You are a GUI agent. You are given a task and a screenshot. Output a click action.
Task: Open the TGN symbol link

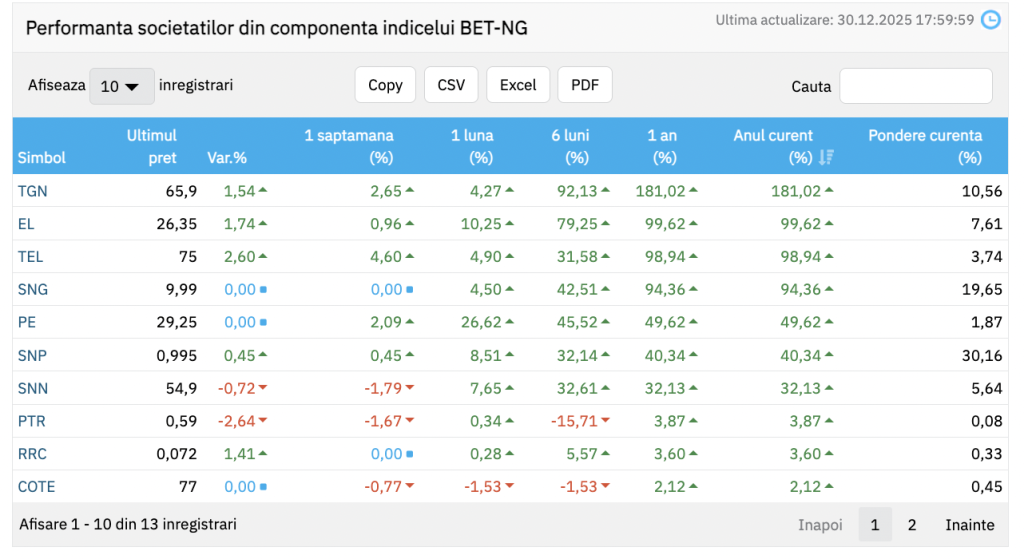(x=31, y=191)
